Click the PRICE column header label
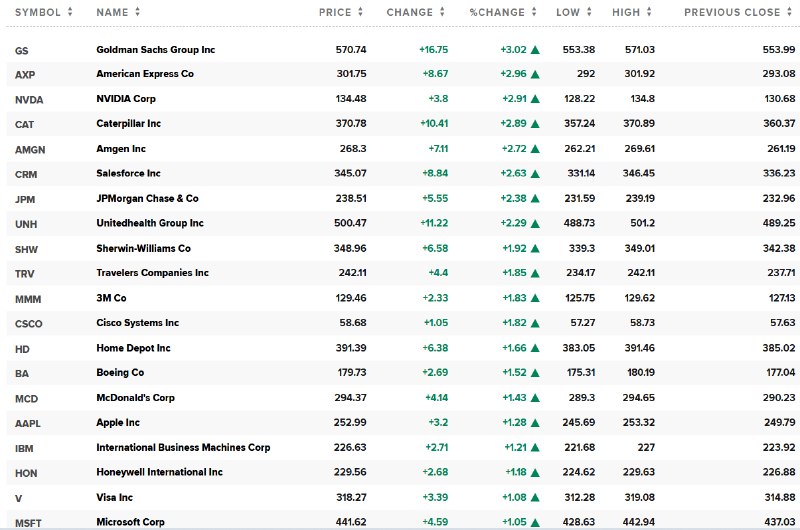The height and width of the screenshot is (530, 800). point(335,12)
